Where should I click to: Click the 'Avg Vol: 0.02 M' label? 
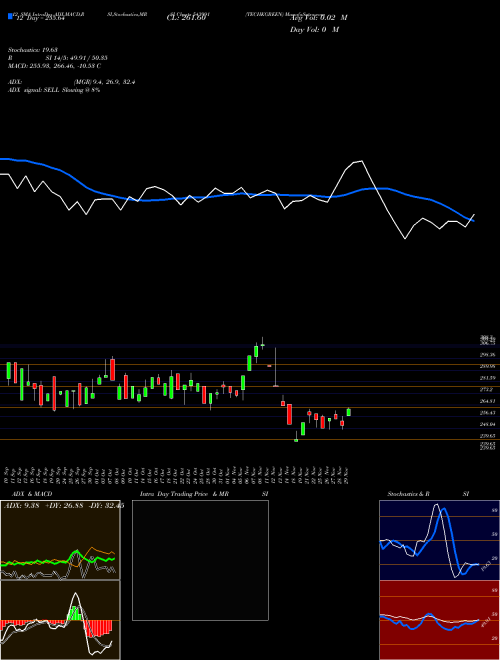tap(319, 18)
